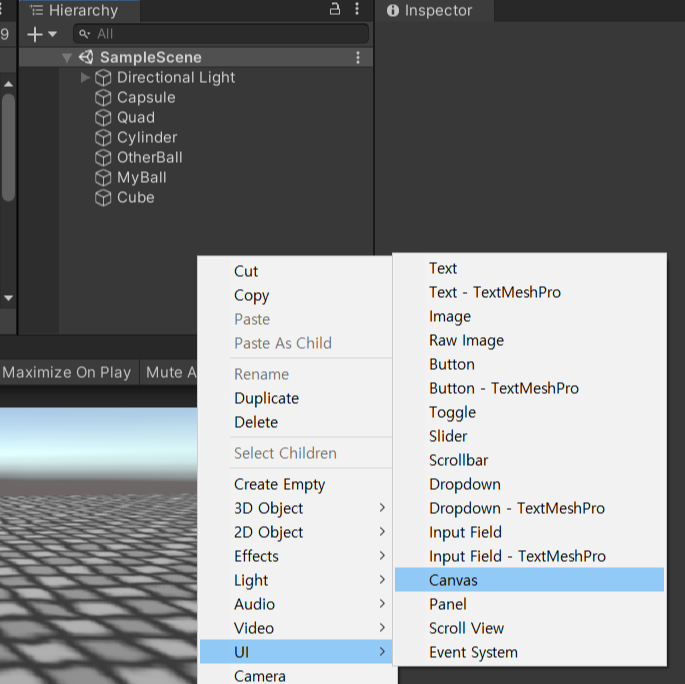Open the 2D Object submenu
The image size is (685, 684).
click(296, 532)
